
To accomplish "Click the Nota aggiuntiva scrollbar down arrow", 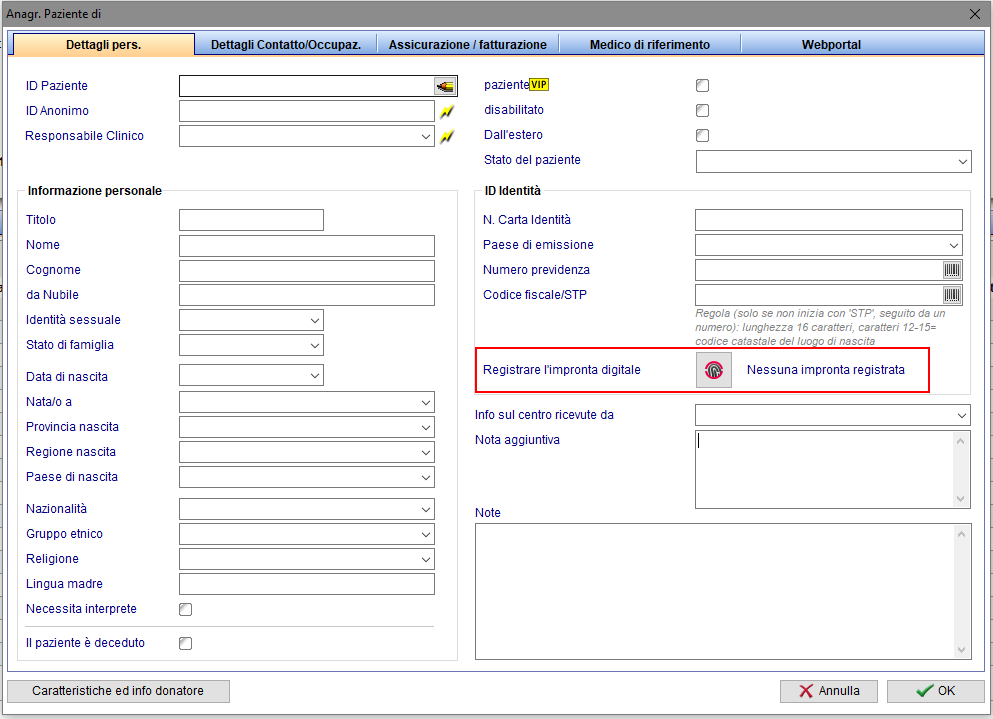I will 961,499.
